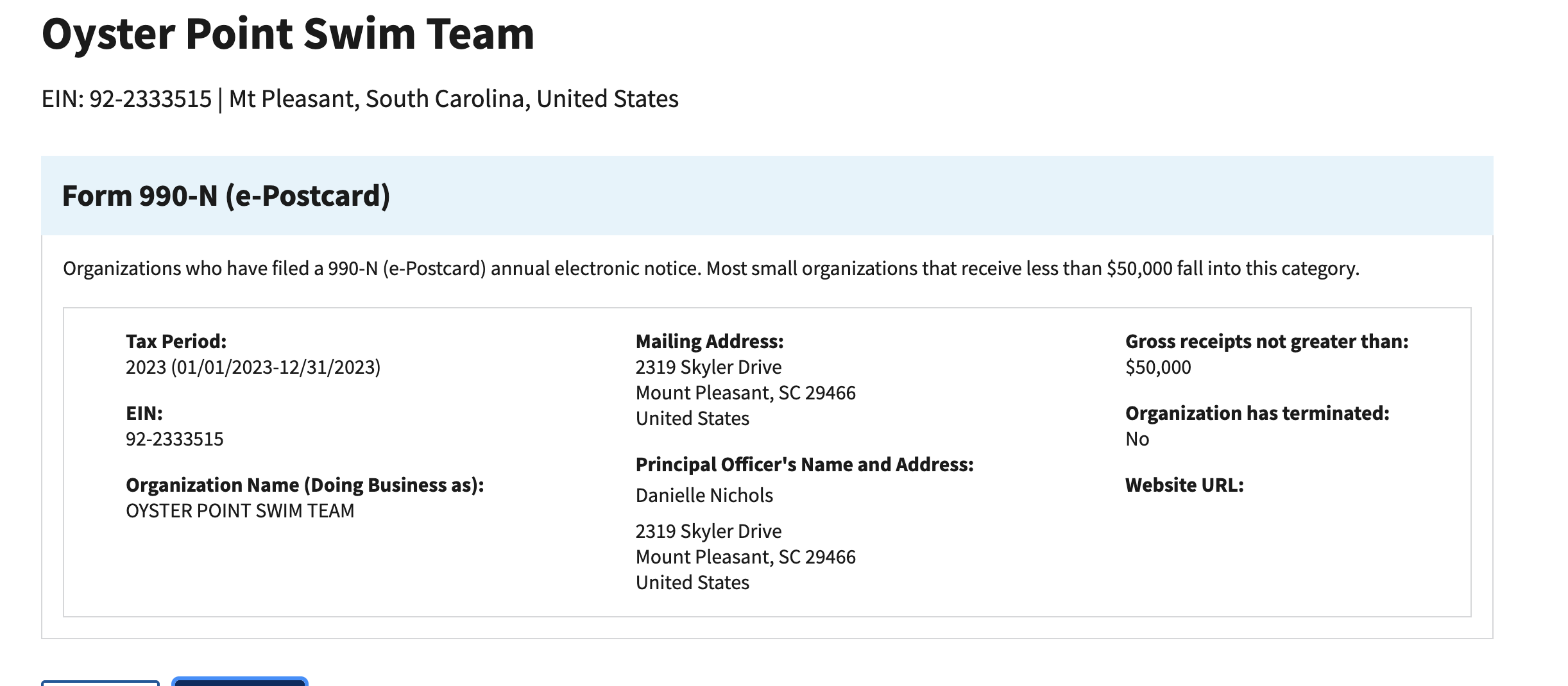1568x686 pixels.
Task: Click the OYSTER POINT SWIM TEAM organization name
Action: pyautogui.click(x=240, y=511)
